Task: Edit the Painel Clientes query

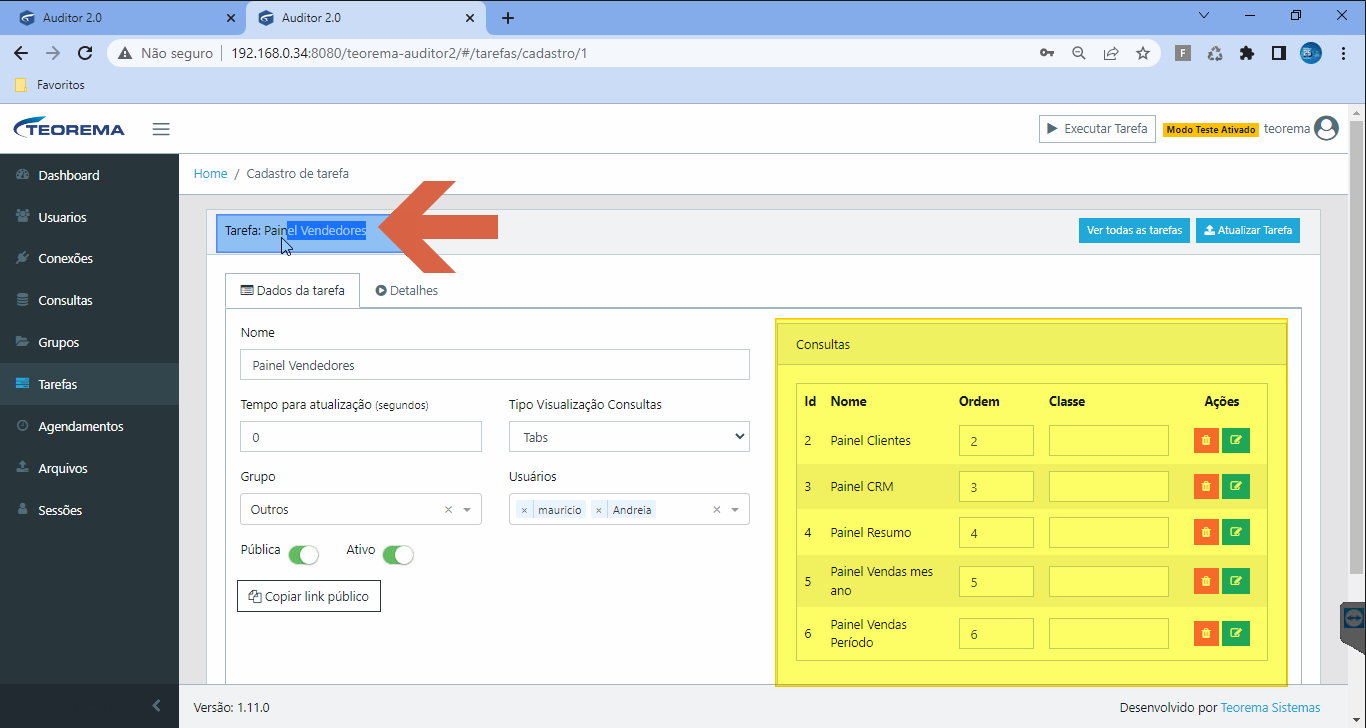Action: (1236, 440)
